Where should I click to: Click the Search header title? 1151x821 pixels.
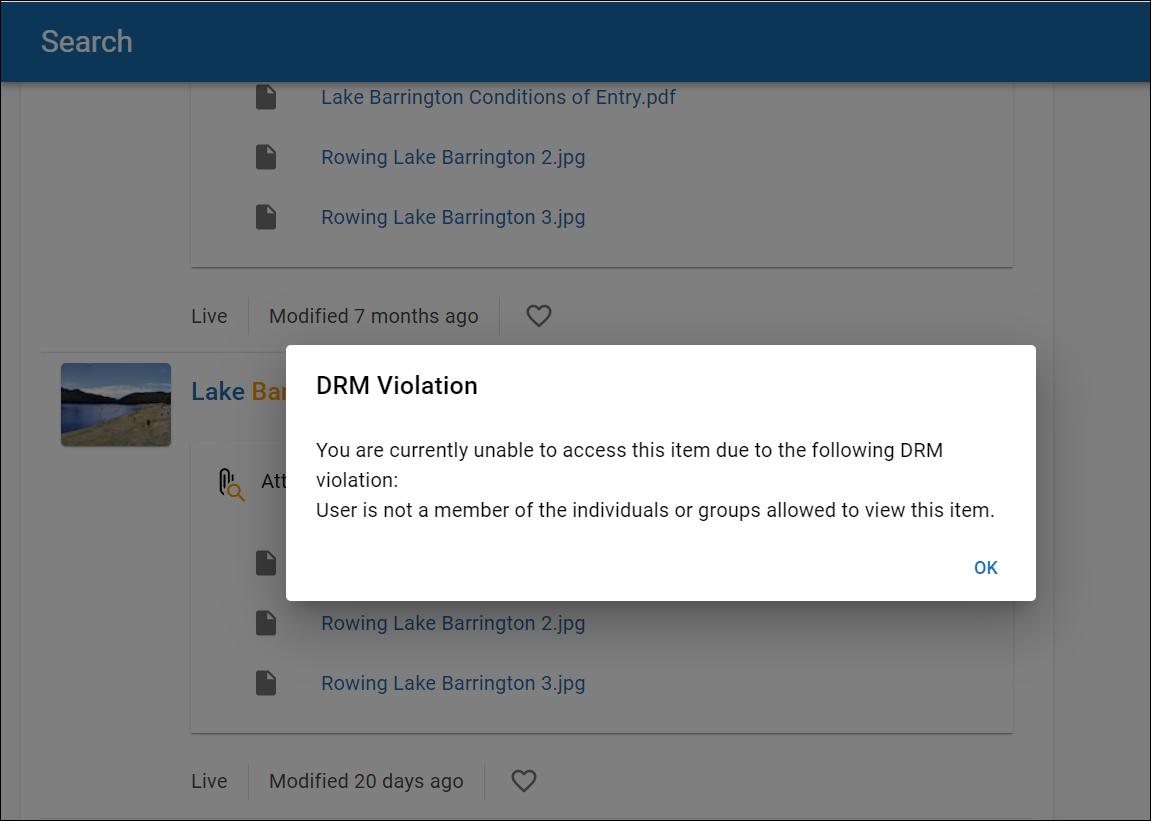87,42
